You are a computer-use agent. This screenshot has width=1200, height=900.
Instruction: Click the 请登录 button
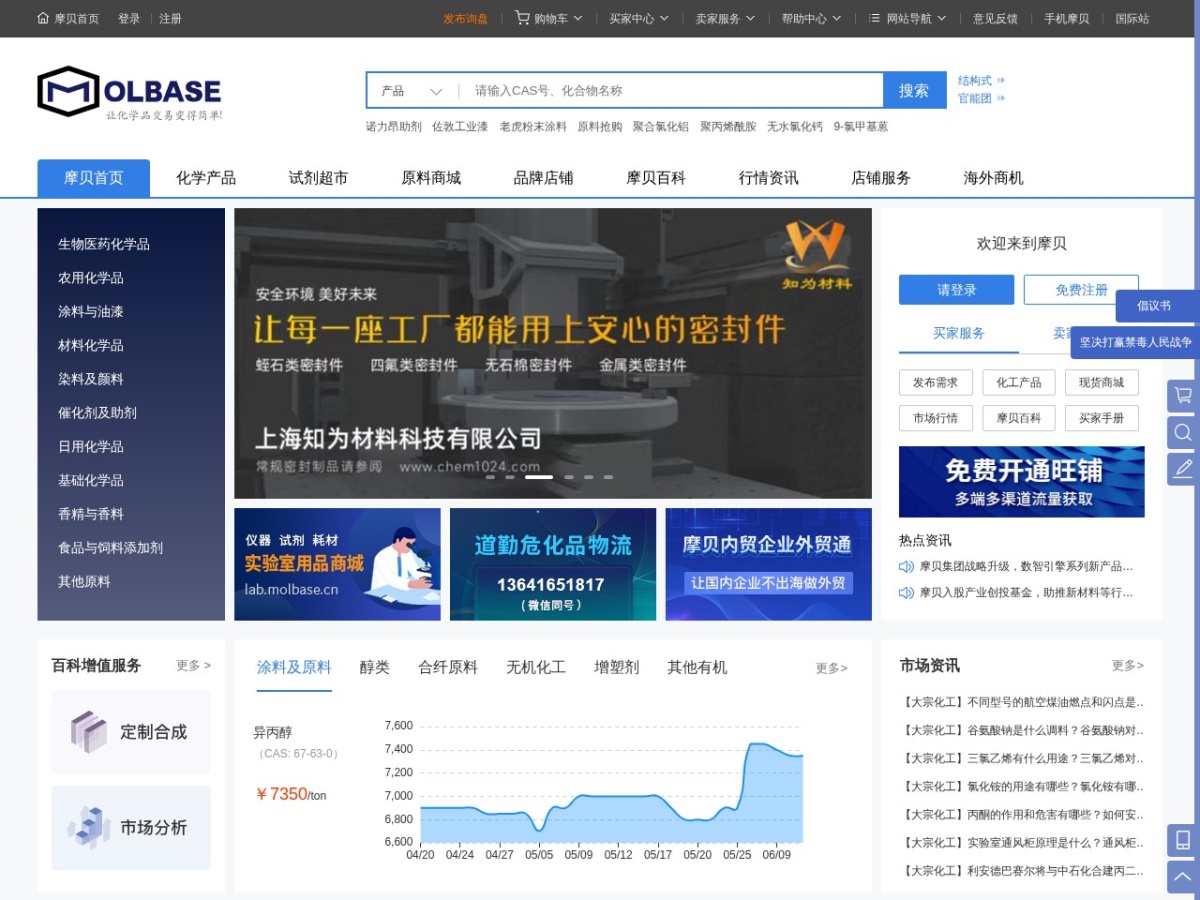956,290
